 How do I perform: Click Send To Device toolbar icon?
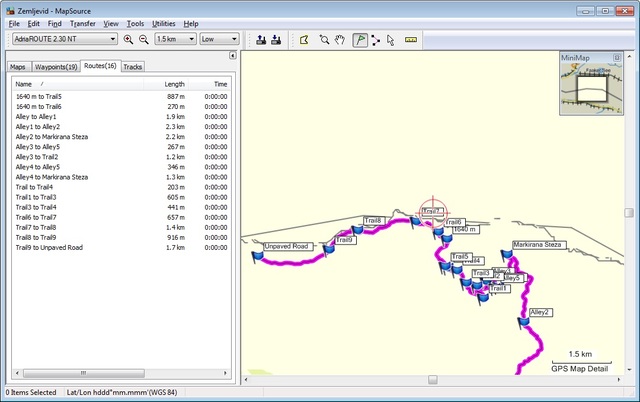pos(261,40)
